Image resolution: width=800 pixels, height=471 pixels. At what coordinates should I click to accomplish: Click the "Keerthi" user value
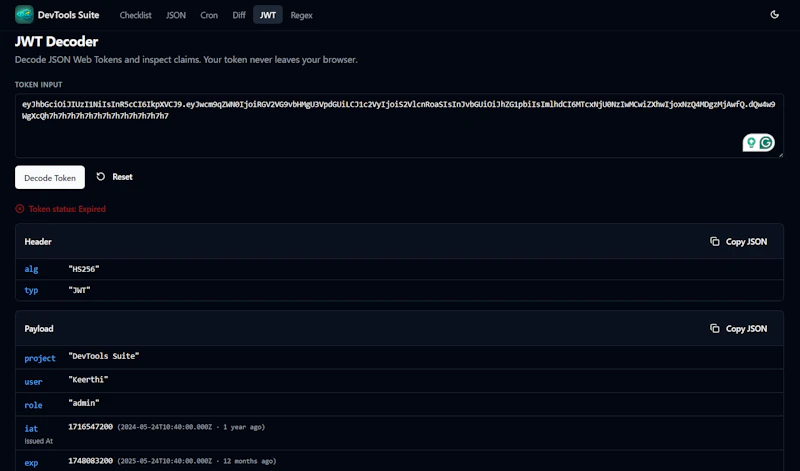[88, 379]
